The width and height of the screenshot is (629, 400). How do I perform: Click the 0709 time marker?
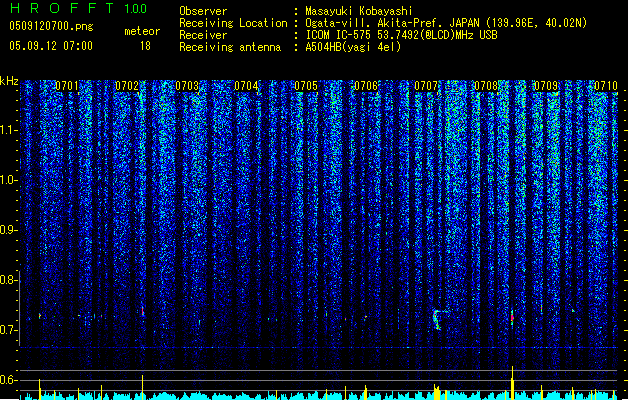[546, 86]
